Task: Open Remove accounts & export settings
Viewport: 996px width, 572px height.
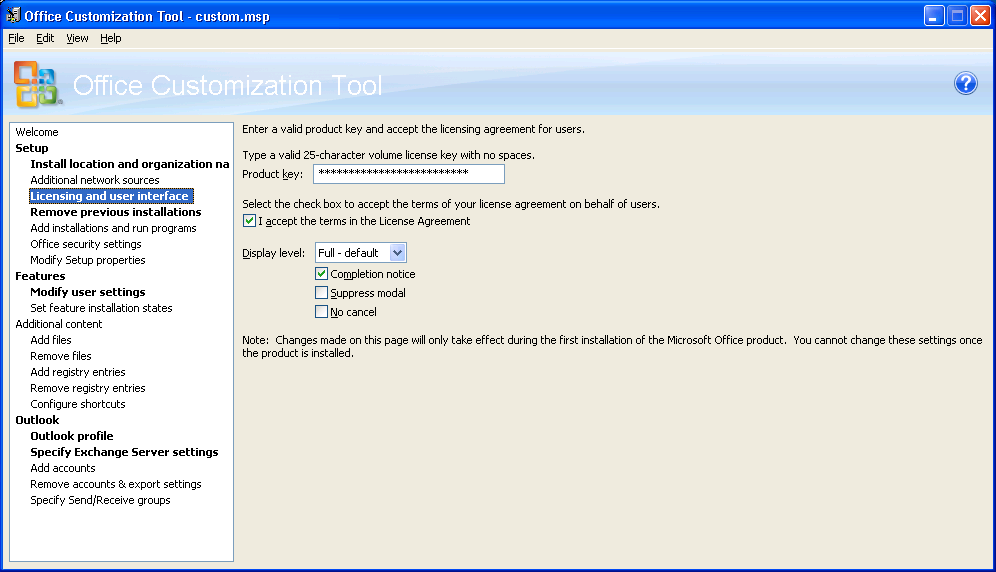Action: [x=116, y=484]
